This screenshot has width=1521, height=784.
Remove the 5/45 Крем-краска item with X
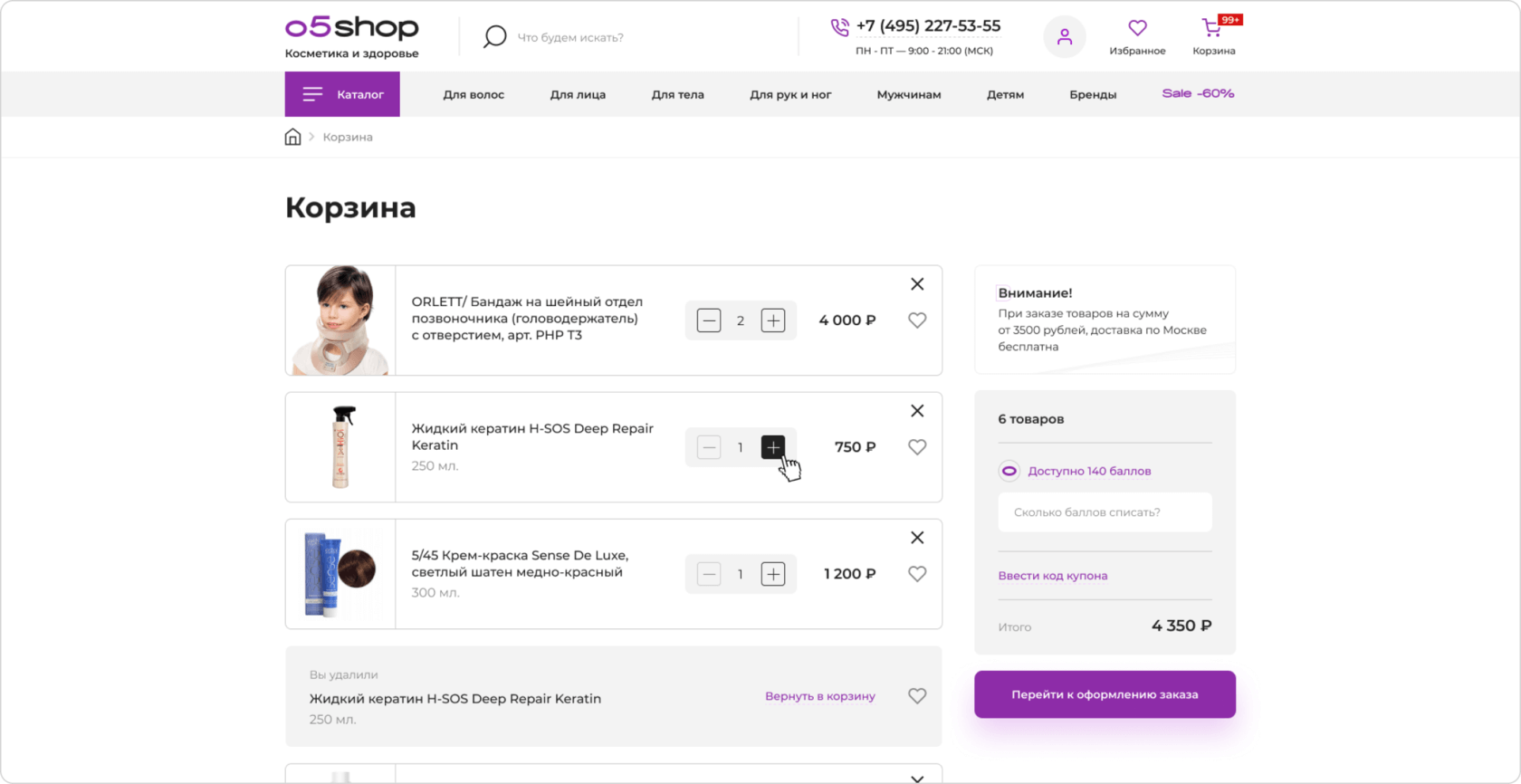pos(917,538)
